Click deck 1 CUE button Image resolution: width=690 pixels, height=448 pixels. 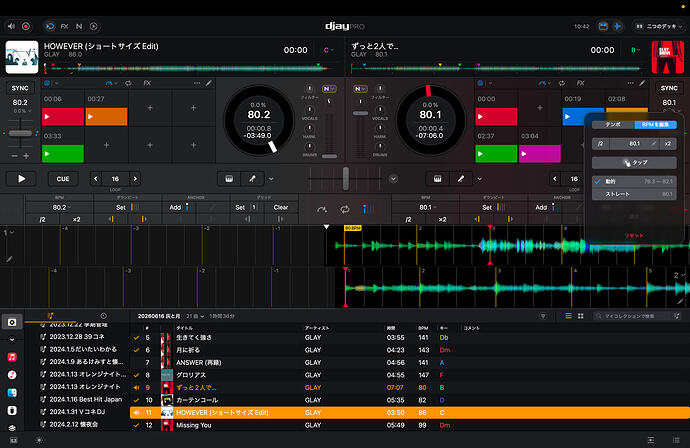tap(63, 179)
